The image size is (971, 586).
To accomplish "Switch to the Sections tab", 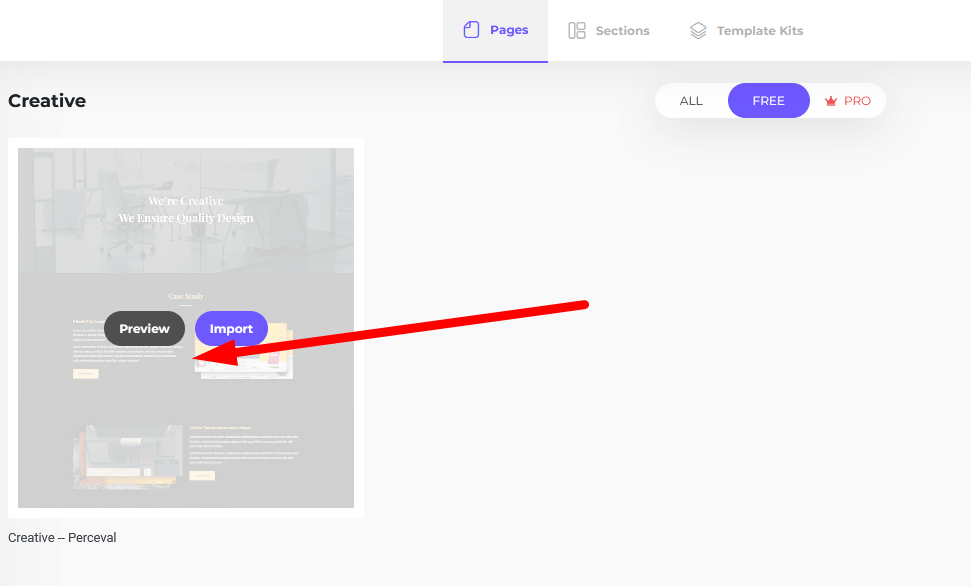I will [609, 30].
